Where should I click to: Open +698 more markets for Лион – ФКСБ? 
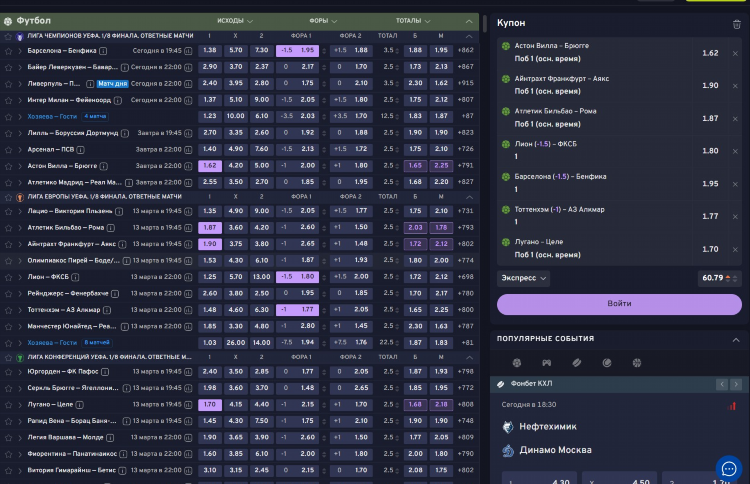pyautogui.click(x=465, y=277)
